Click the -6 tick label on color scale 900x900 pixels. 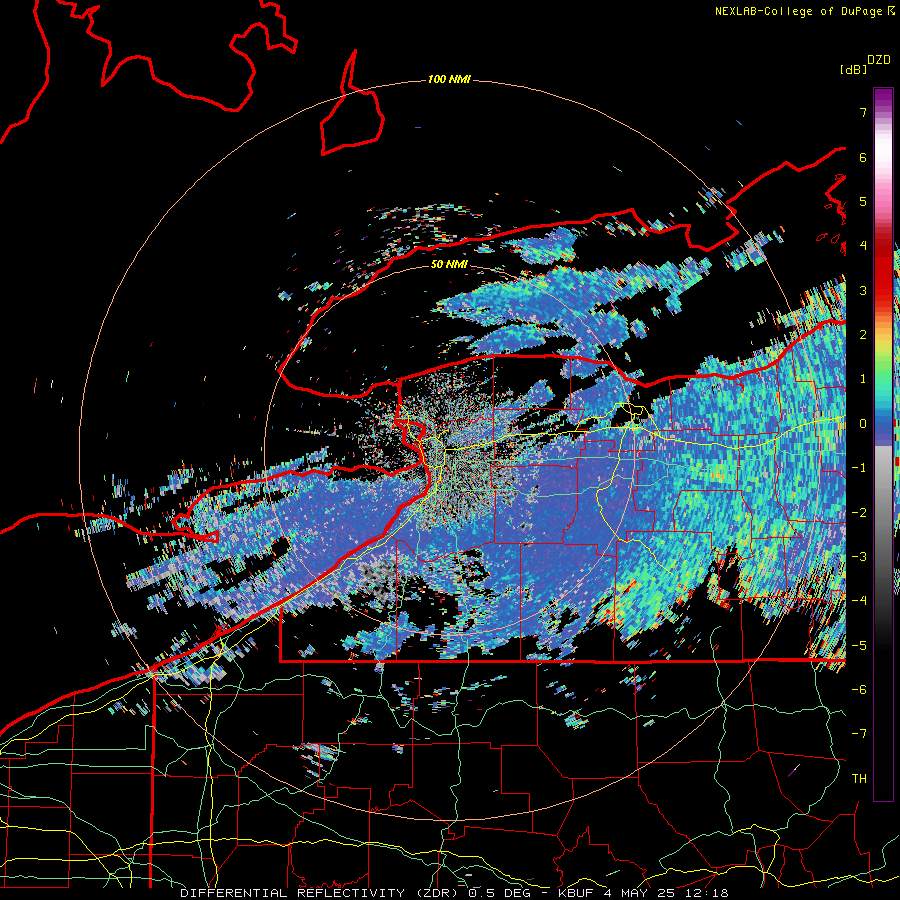coord(859,690)
